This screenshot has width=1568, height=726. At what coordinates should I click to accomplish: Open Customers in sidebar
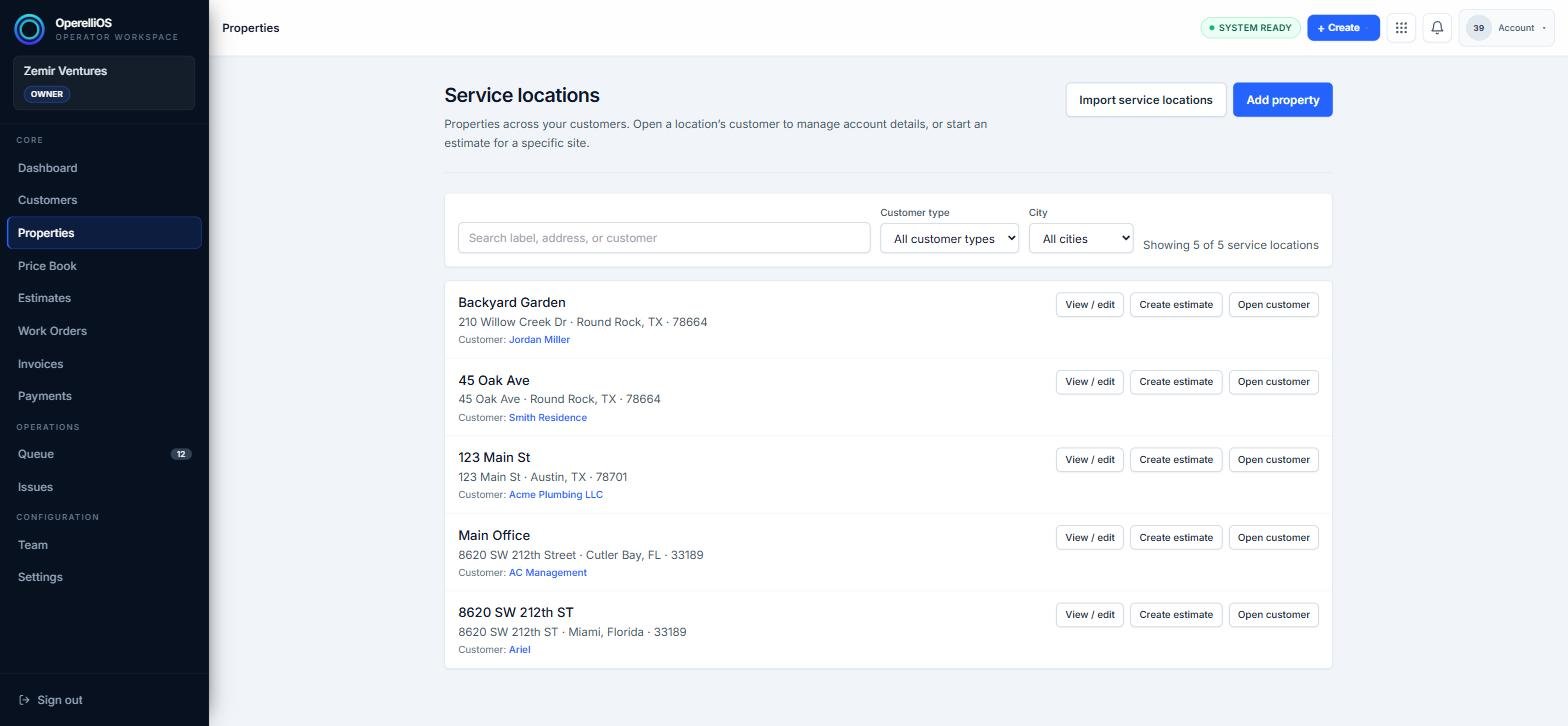(x=104, y=200)
